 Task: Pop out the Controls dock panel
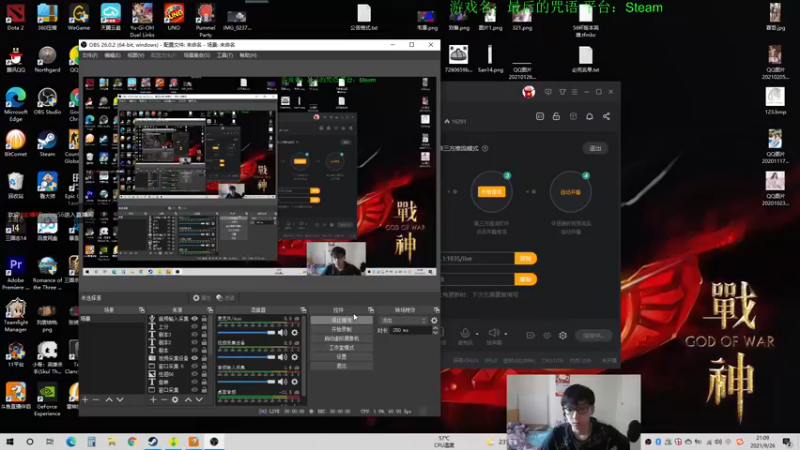click(371, 310)
